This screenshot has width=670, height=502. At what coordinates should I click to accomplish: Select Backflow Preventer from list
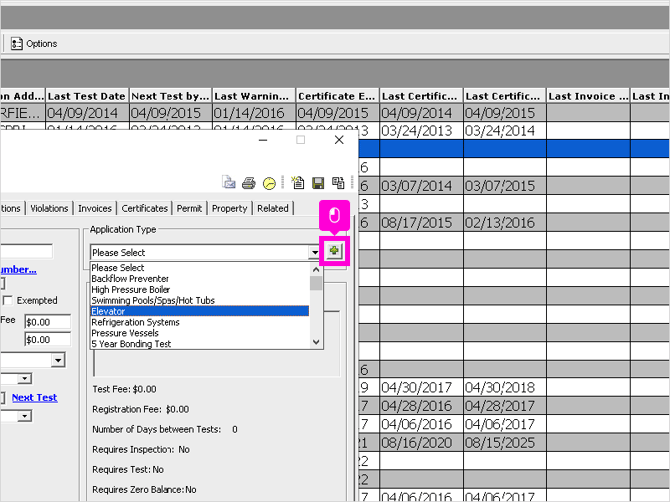tap(200, 279)
